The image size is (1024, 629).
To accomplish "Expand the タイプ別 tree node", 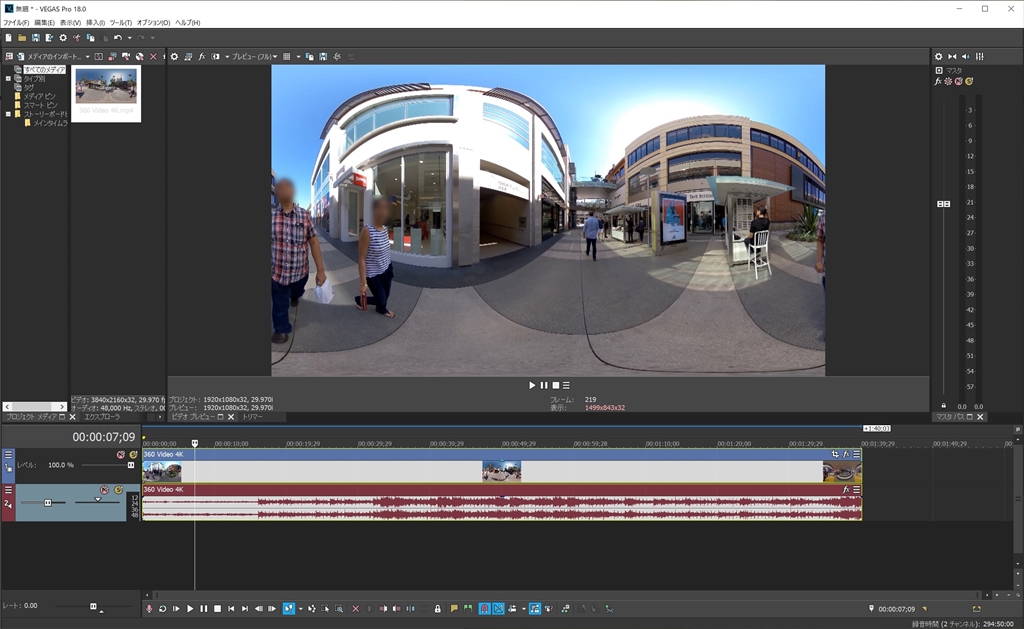I will (8, 78).
